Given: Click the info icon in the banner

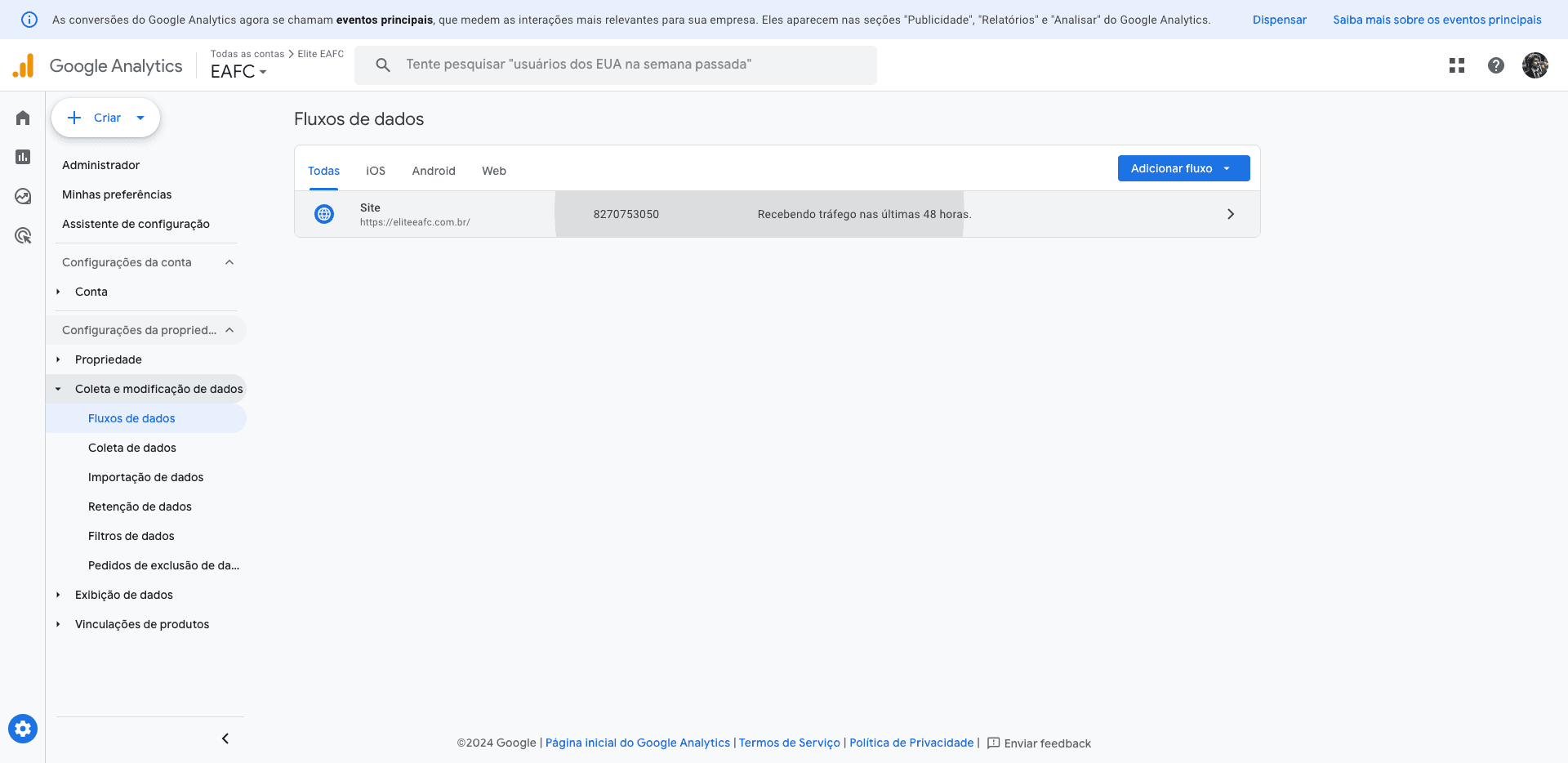Looking at the screenshot, I should pyautogui.click(x=29, y=20).
